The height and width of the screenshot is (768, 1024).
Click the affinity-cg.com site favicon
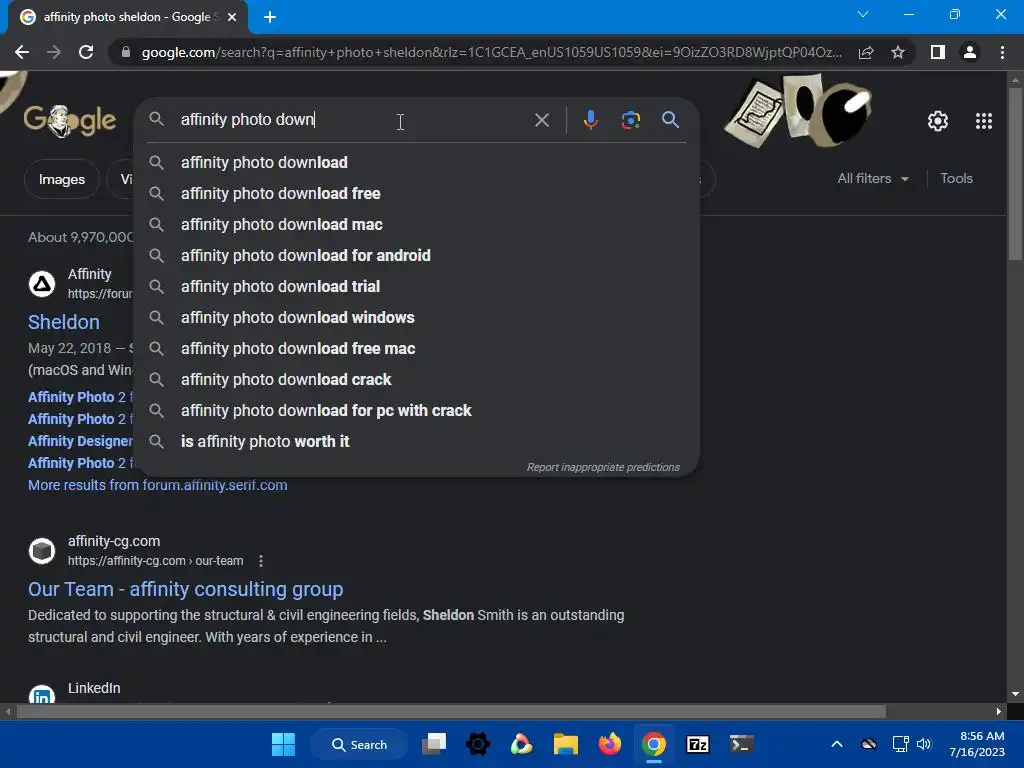tap(42, 551)
